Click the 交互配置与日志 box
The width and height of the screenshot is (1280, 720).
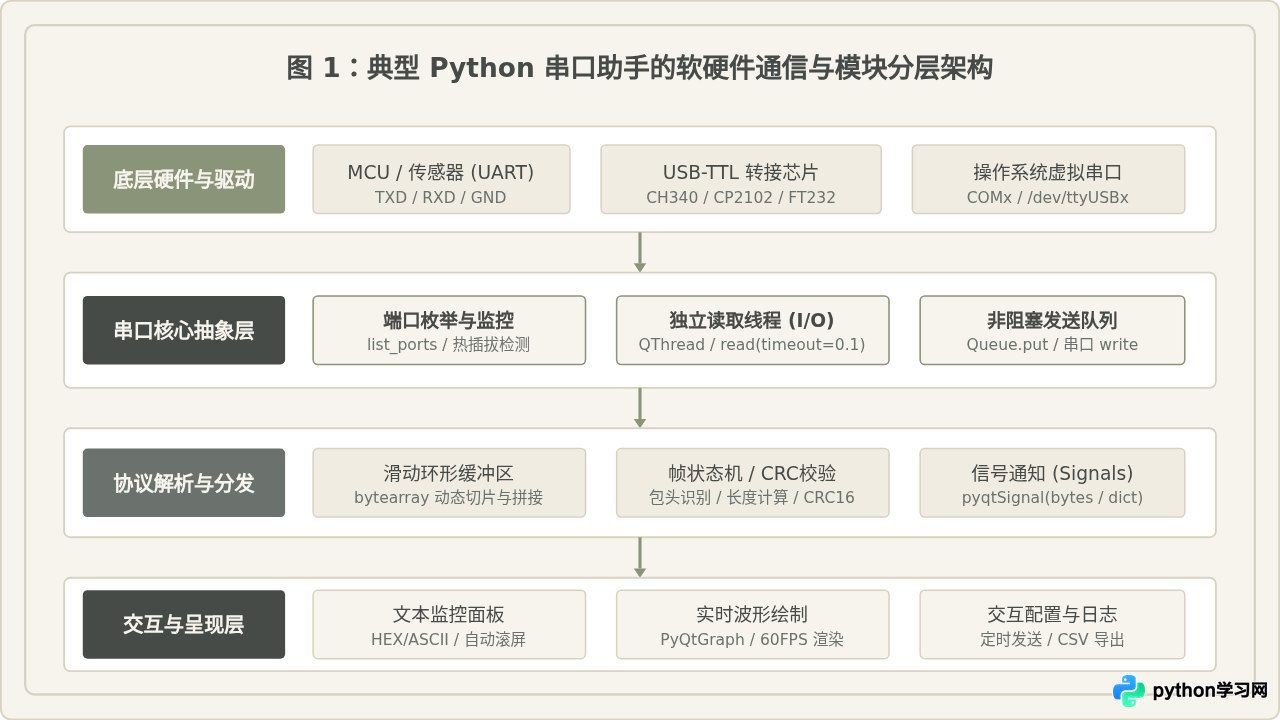click(1052, 624)
